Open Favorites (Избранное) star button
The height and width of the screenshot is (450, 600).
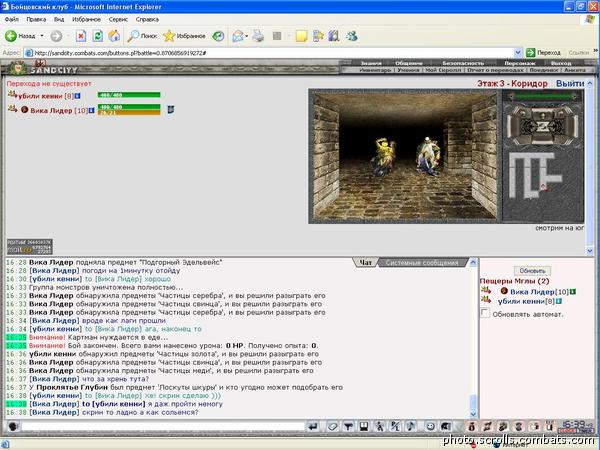[184, 36]
